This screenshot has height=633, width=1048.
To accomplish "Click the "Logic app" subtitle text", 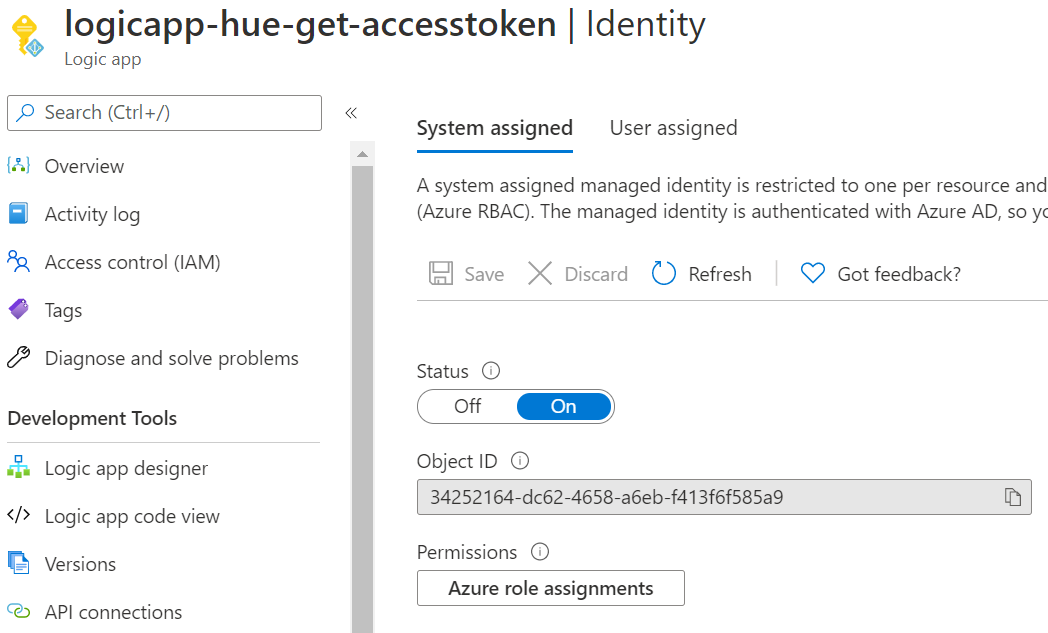I will (x=103, y=59).
